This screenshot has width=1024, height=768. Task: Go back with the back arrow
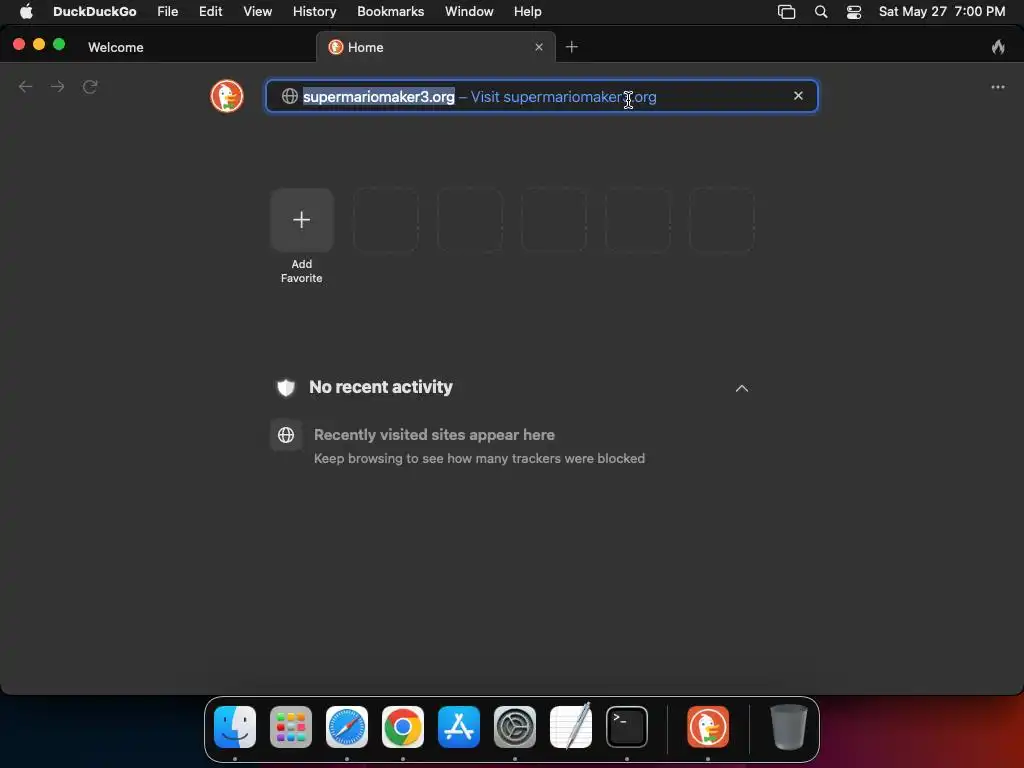[x=25, y=87]
